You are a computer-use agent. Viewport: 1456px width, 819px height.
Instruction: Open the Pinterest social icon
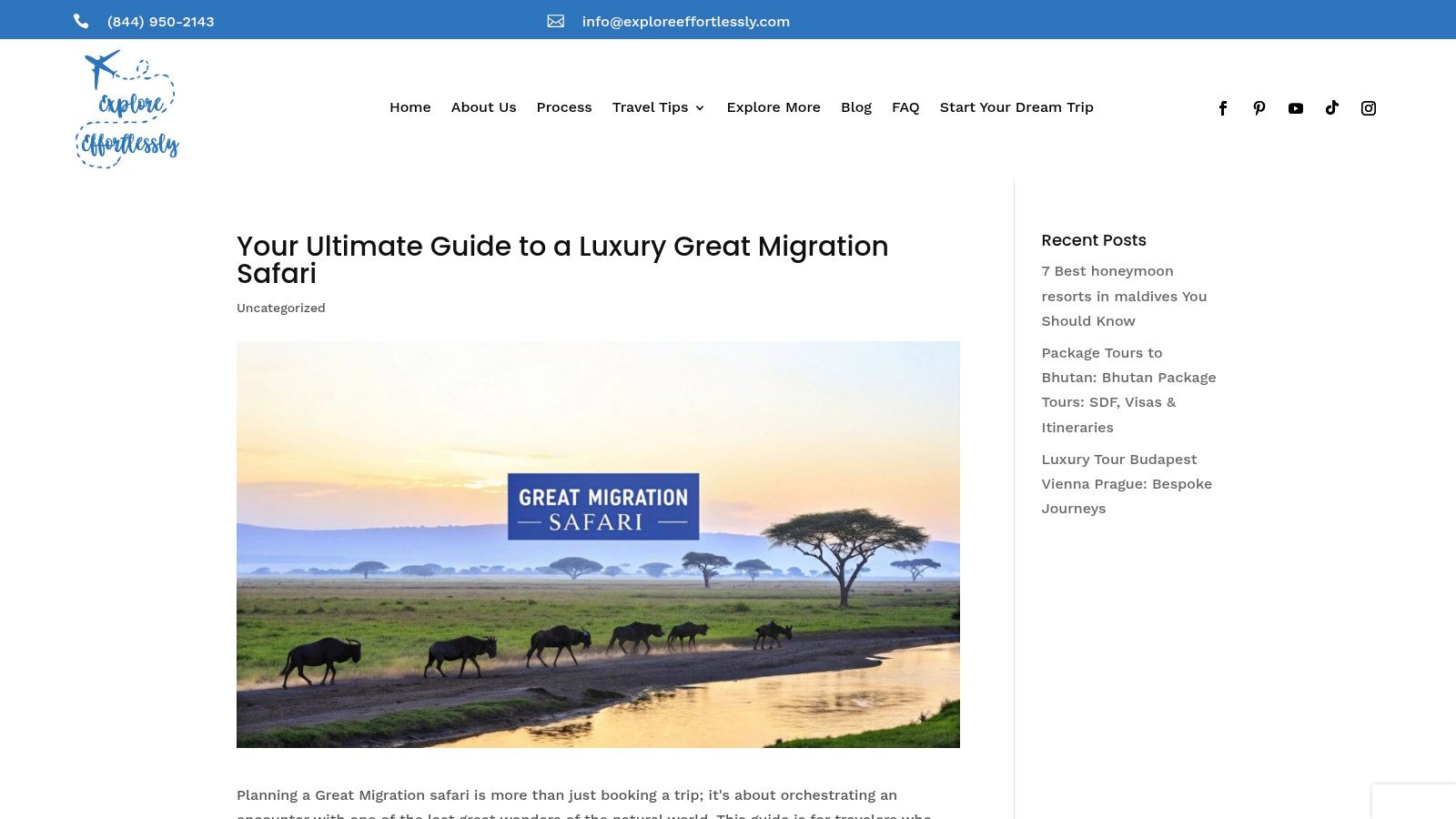click(1259, 108)
